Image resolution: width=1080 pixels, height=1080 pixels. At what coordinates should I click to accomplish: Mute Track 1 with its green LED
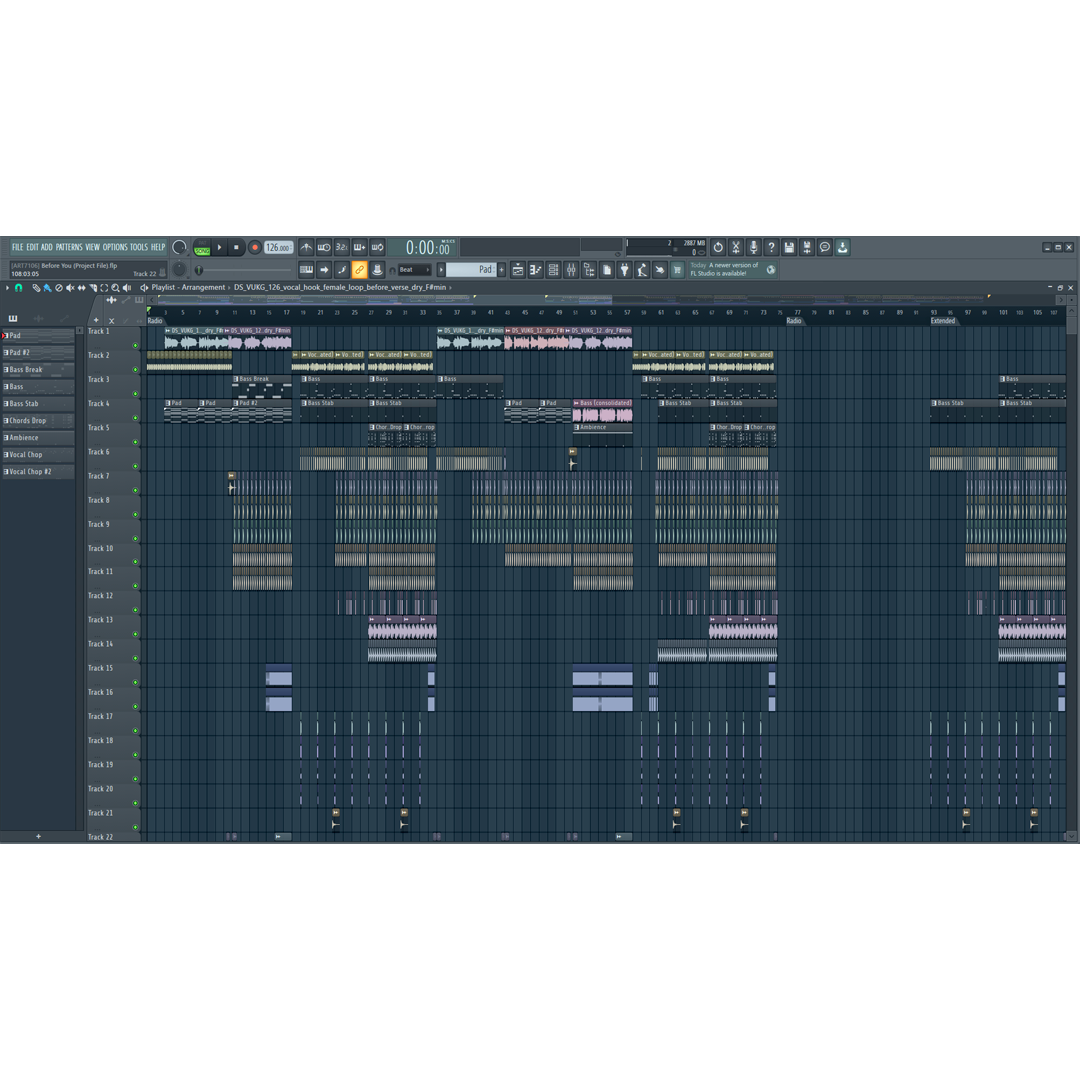136,346
